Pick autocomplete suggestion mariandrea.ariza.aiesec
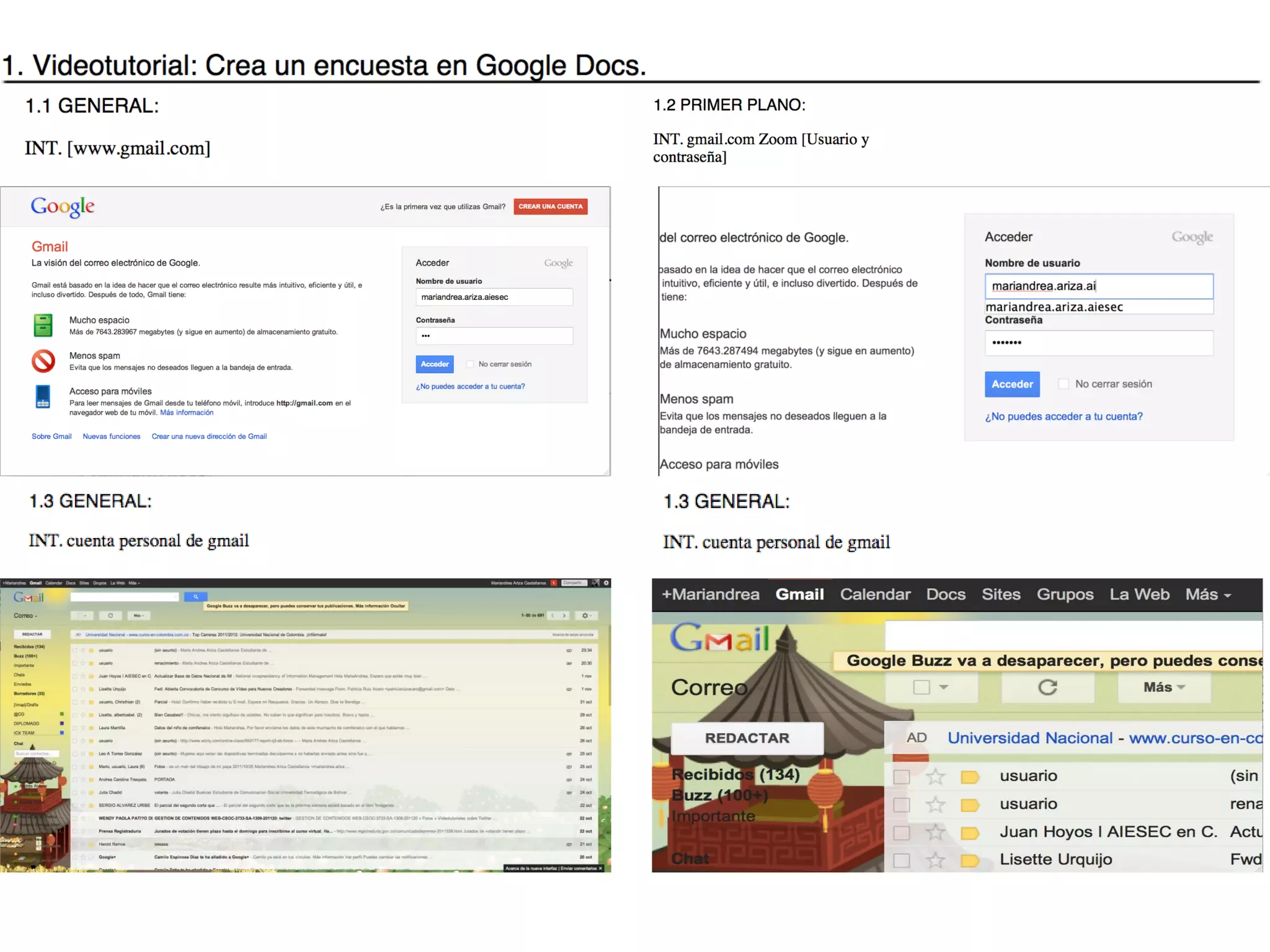 pos(1054,307)
